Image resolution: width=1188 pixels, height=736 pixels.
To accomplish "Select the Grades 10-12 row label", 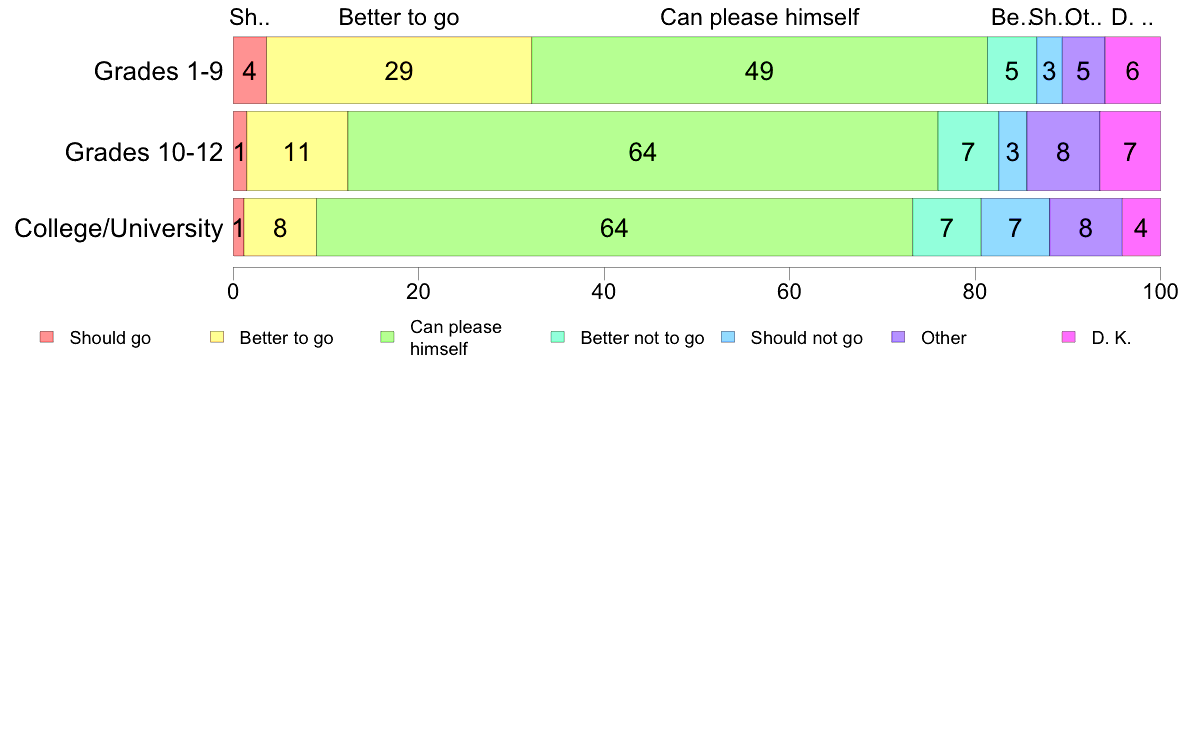I will (x=144, y=152).
